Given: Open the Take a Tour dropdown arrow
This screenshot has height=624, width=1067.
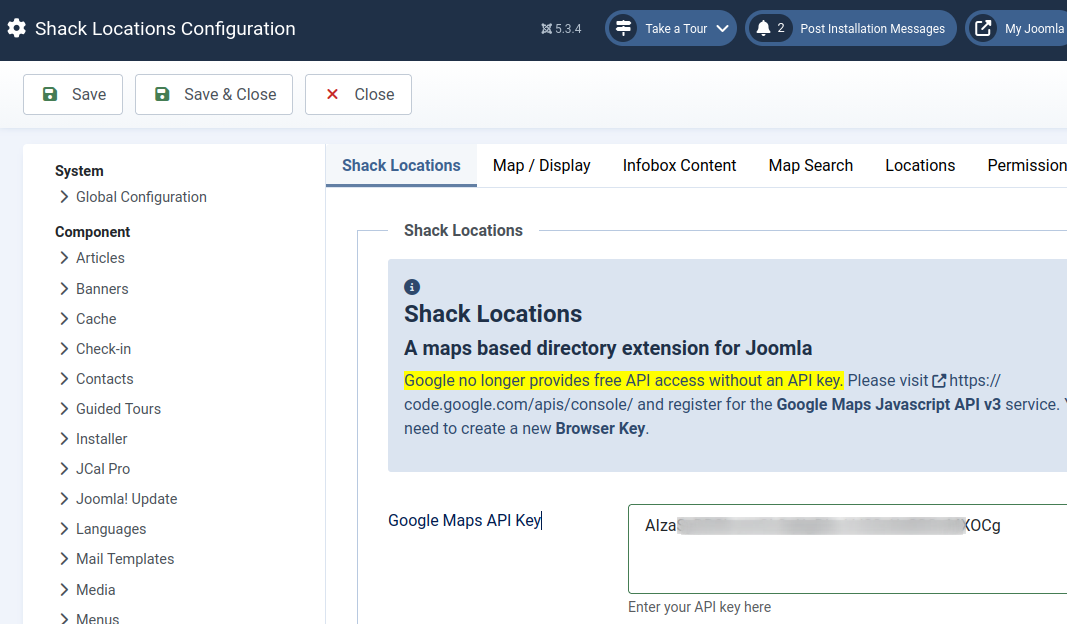Looking at the screenshot, I should (x=720, y=28).
